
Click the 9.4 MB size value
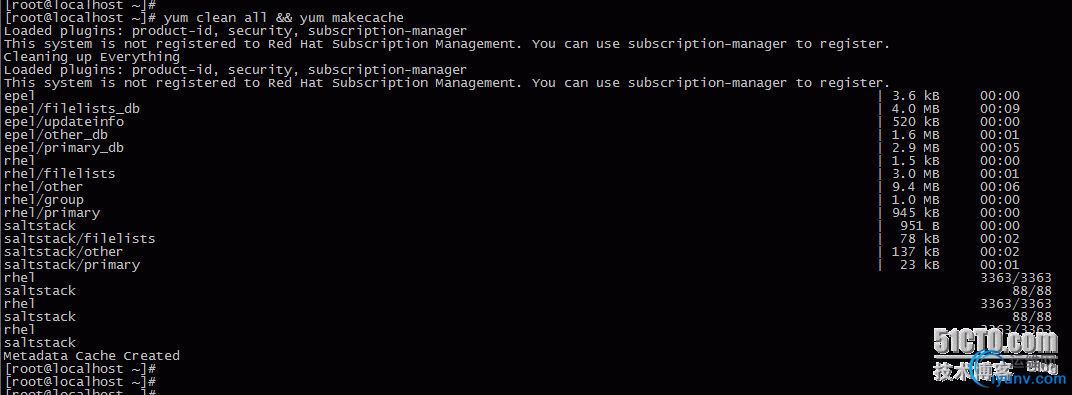(916, 187)
